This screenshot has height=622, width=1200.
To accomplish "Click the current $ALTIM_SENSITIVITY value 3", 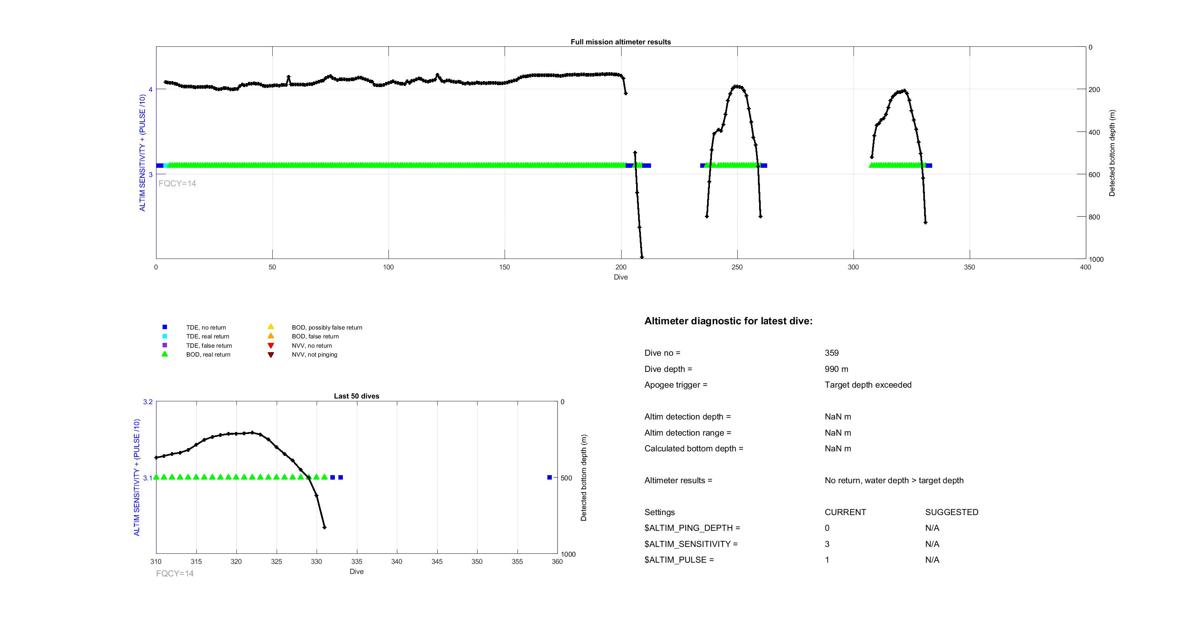I will 828,544.
